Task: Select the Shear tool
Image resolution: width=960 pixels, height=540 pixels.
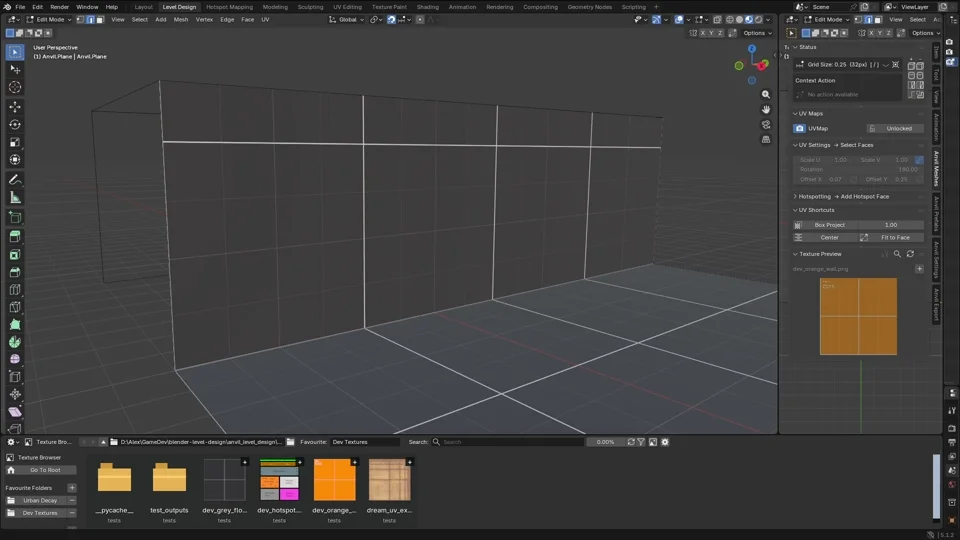Action: click(x=15, y=412)
